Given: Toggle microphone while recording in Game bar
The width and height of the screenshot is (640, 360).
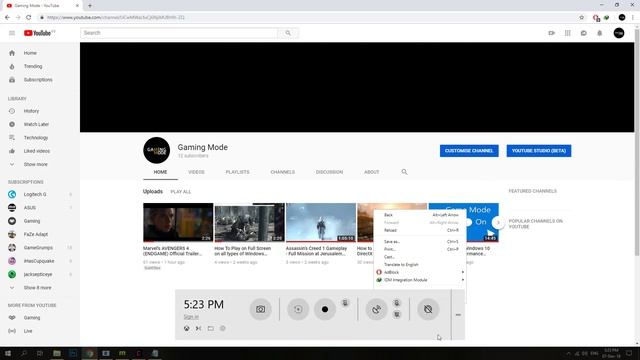Looking at the screenshot, I should (x=345, y=303).
